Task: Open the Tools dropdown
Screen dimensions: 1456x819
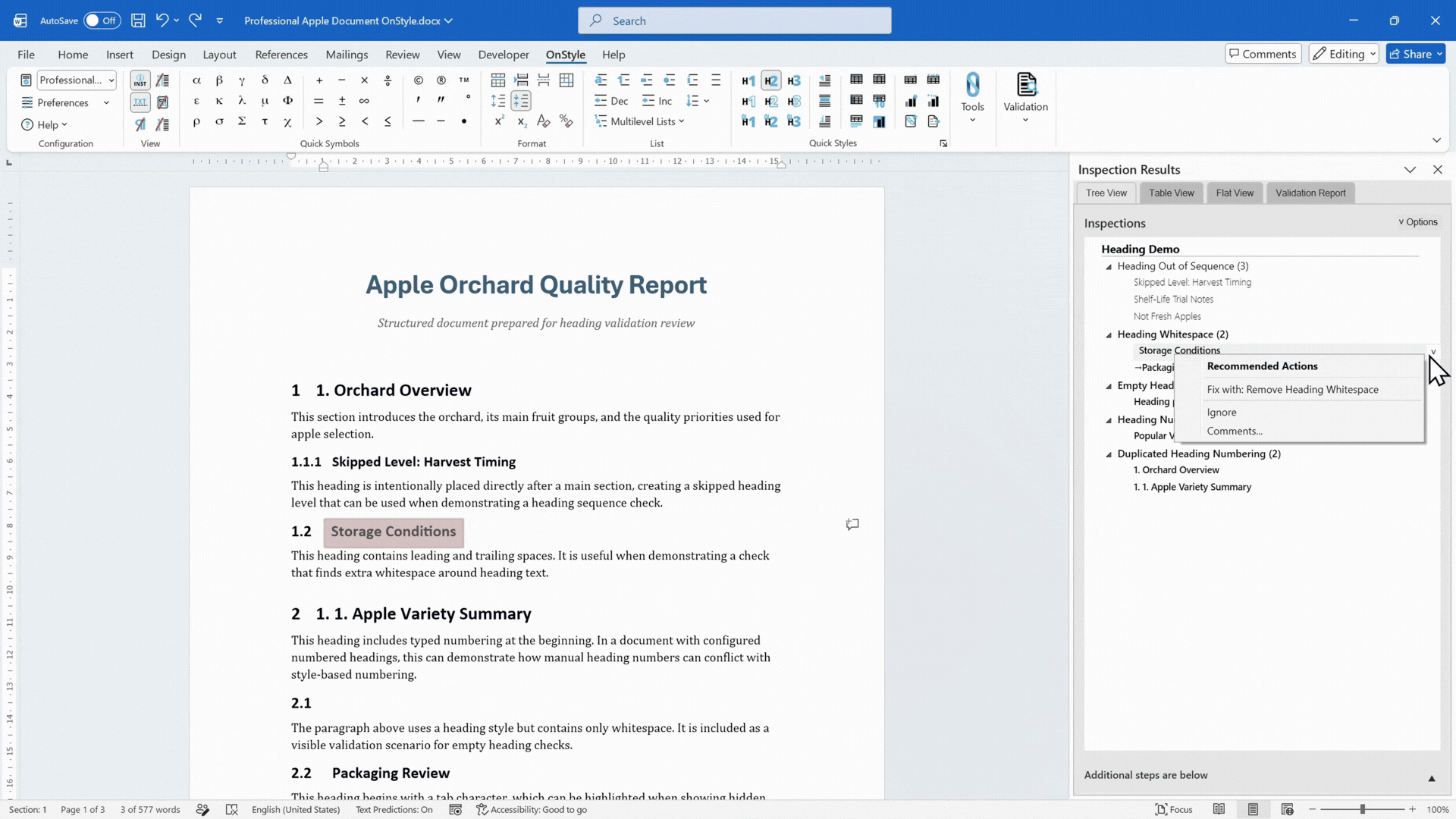Action: (972, 99)
